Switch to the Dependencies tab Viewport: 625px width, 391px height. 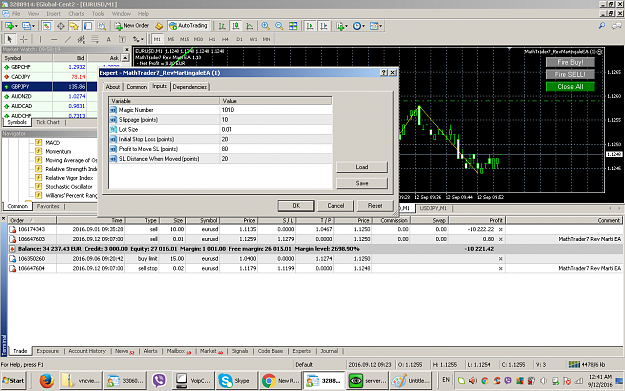pos(190,87)
